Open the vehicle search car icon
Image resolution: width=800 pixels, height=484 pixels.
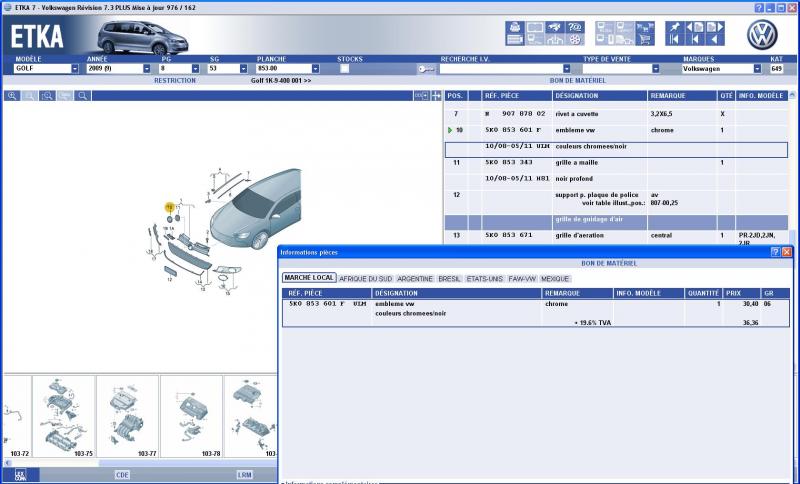click(555, 27)
